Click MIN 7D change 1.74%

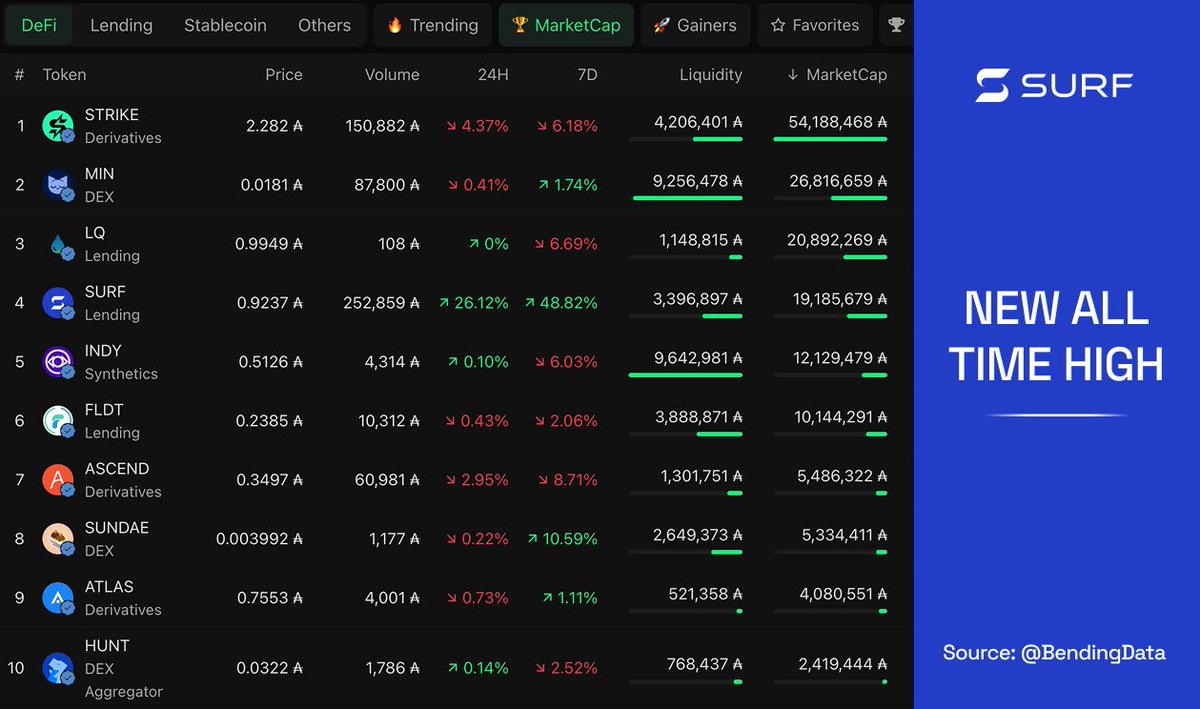568,185
